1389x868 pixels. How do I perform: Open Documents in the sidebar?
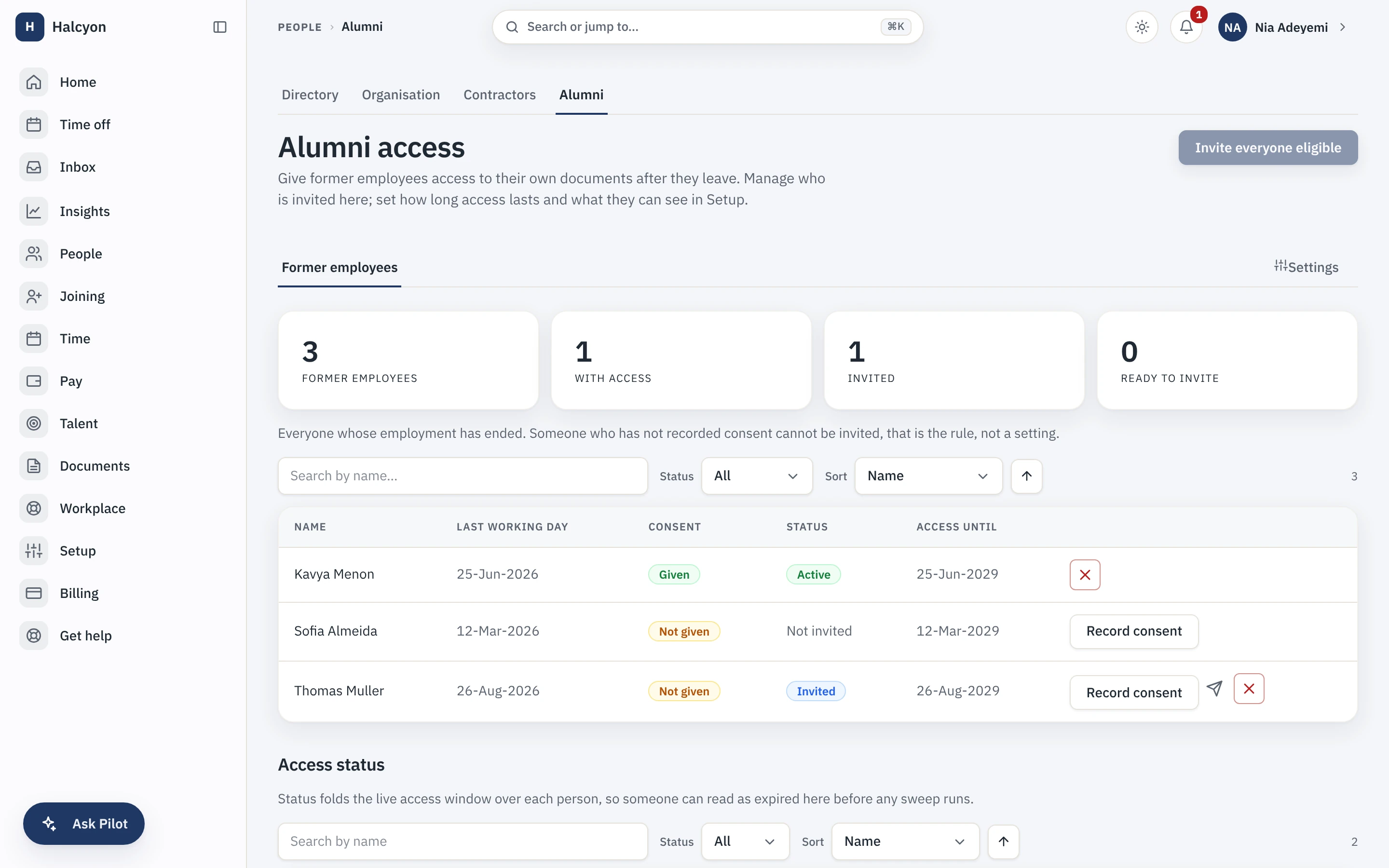(123, 466)
